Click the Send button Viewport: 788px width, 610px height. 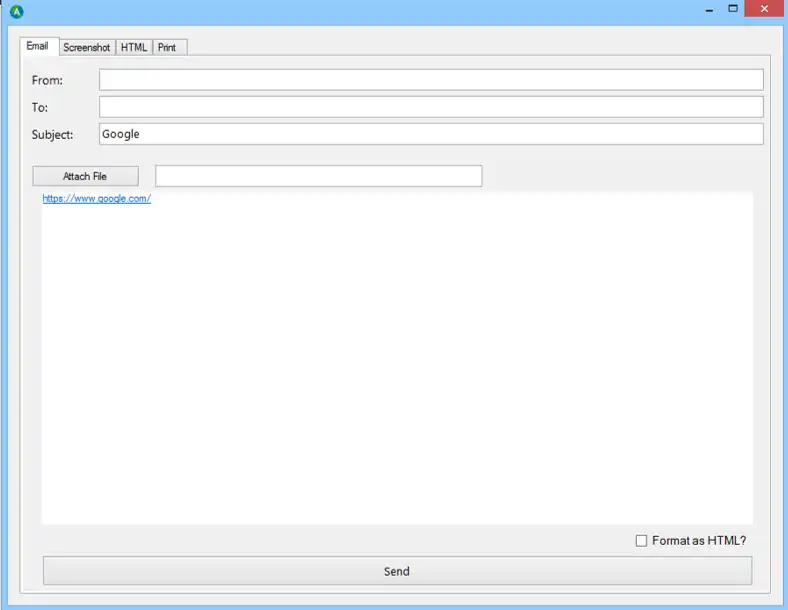tap(398, 571)
